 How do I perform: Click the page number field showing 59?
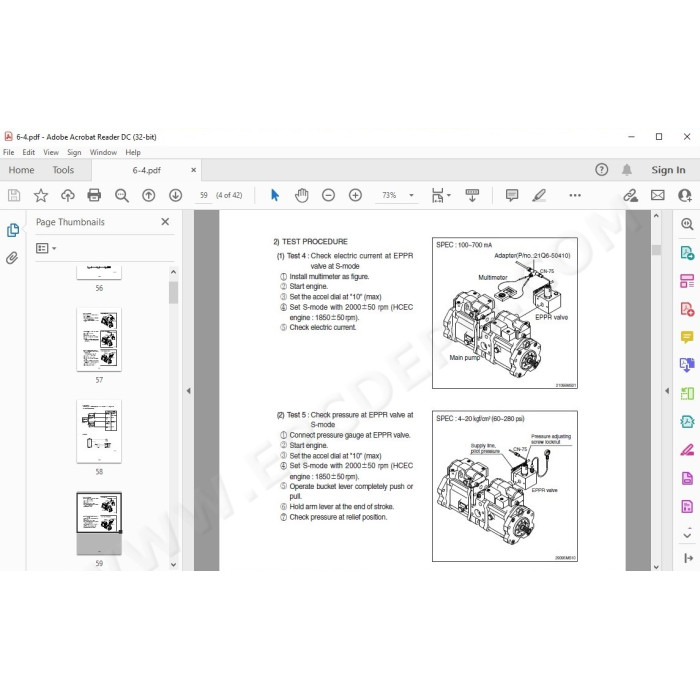click(x=204, y=196)
